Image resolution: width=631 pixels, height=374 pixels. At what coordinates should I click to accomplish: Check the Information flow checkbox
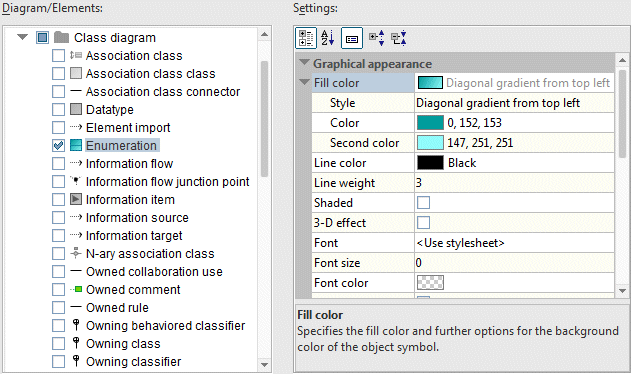(58, 163)
